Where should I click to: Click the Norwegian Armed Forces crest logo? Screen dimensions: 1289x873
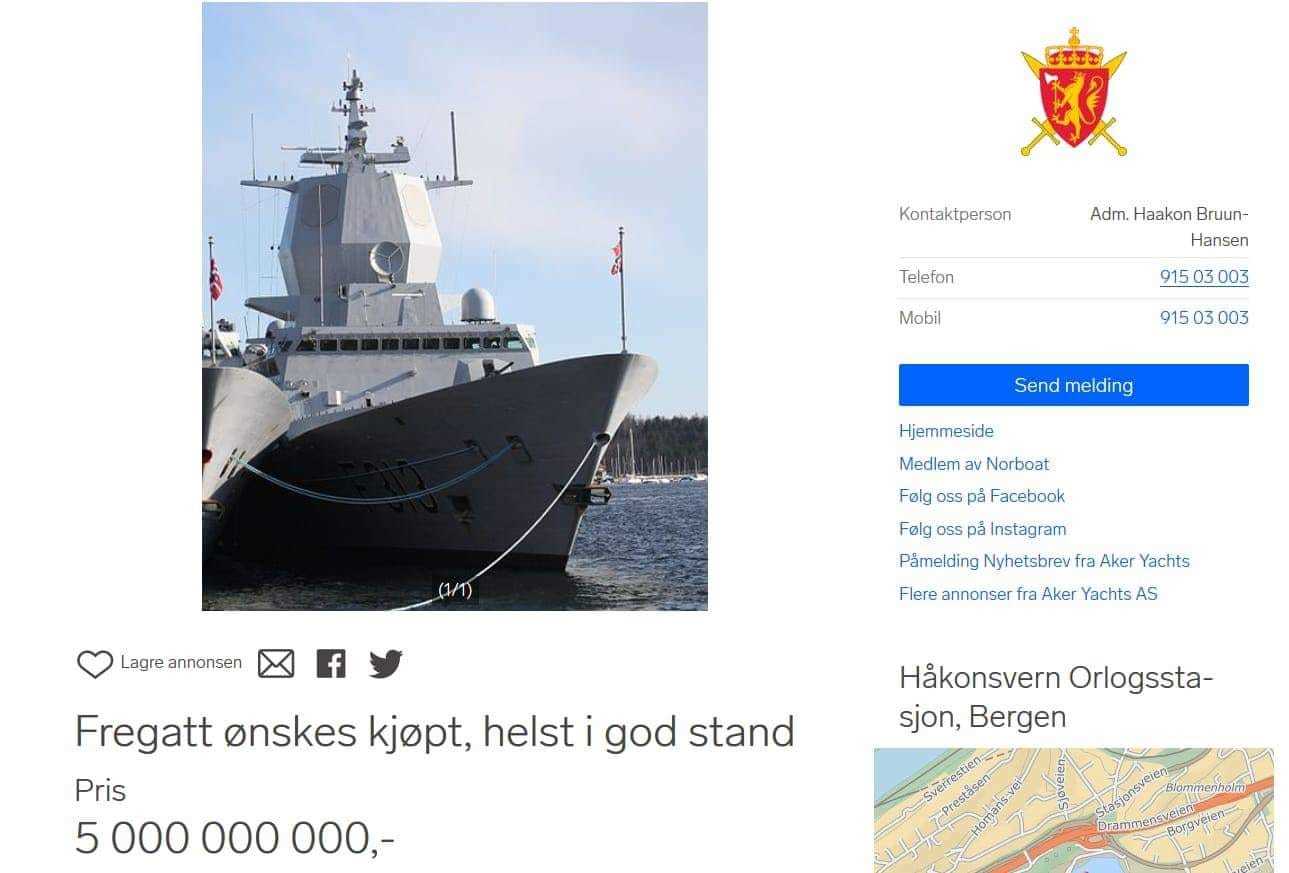(x=1073, y=91)
